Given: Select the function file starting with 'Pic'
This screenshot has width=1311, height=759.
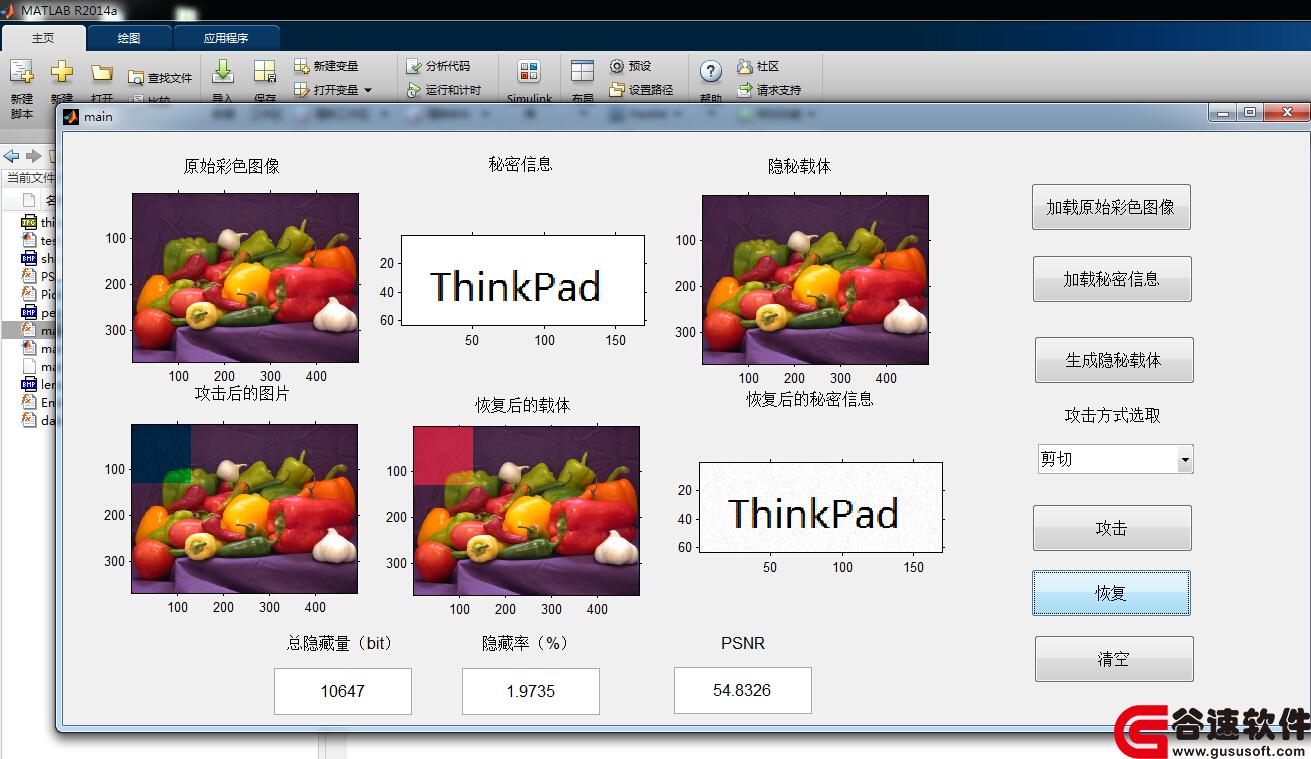Looking at the screenshot, I should point(38,294).
